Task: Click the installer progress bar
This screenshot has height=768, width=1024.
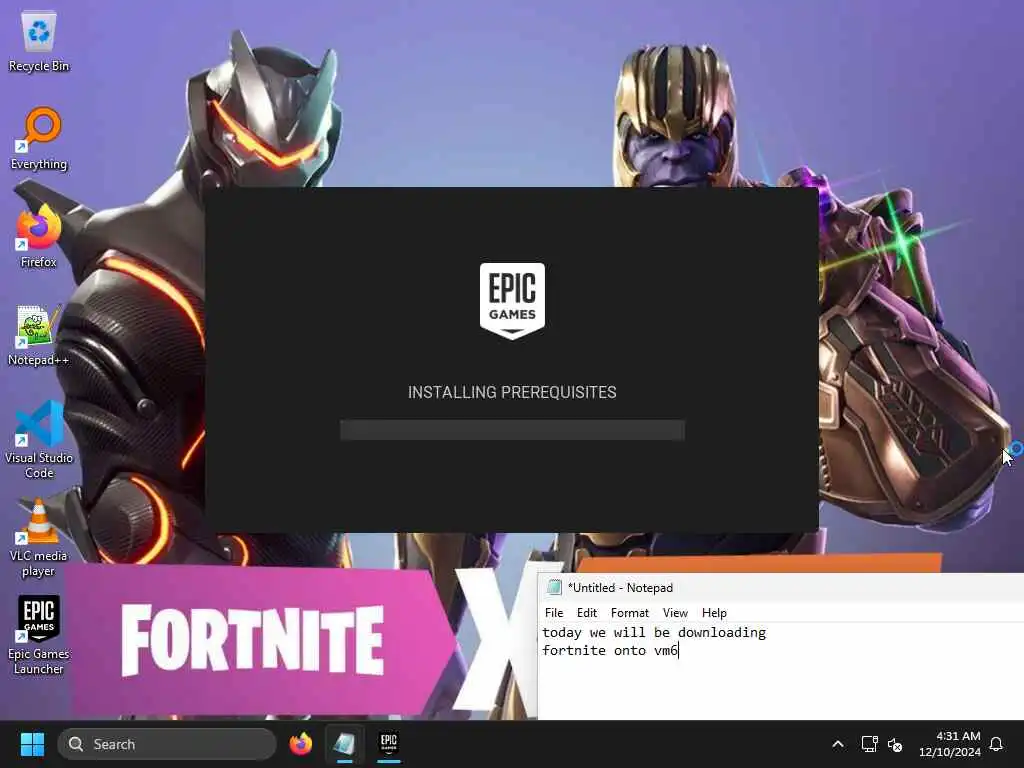Action: 512,430
